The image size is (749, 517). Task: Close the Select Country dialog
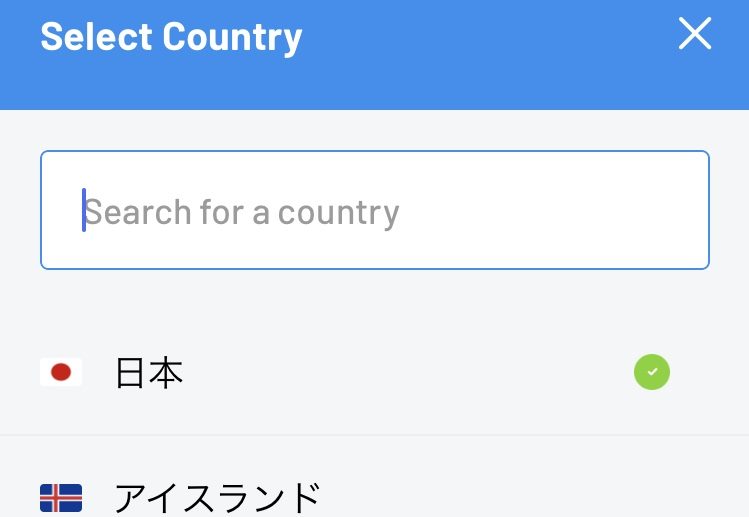(x=695, y=33)
